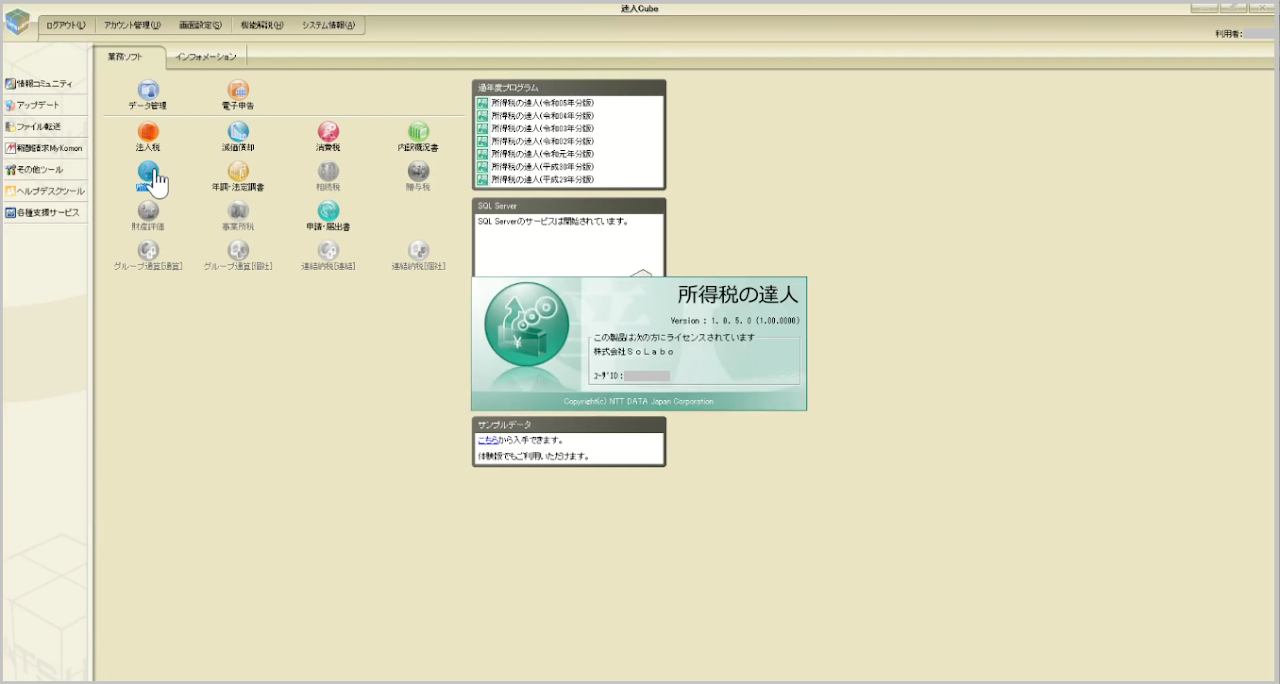Click the 達人Cube logo icon
Screen dimensions: 1280x684
coord(18,22)
